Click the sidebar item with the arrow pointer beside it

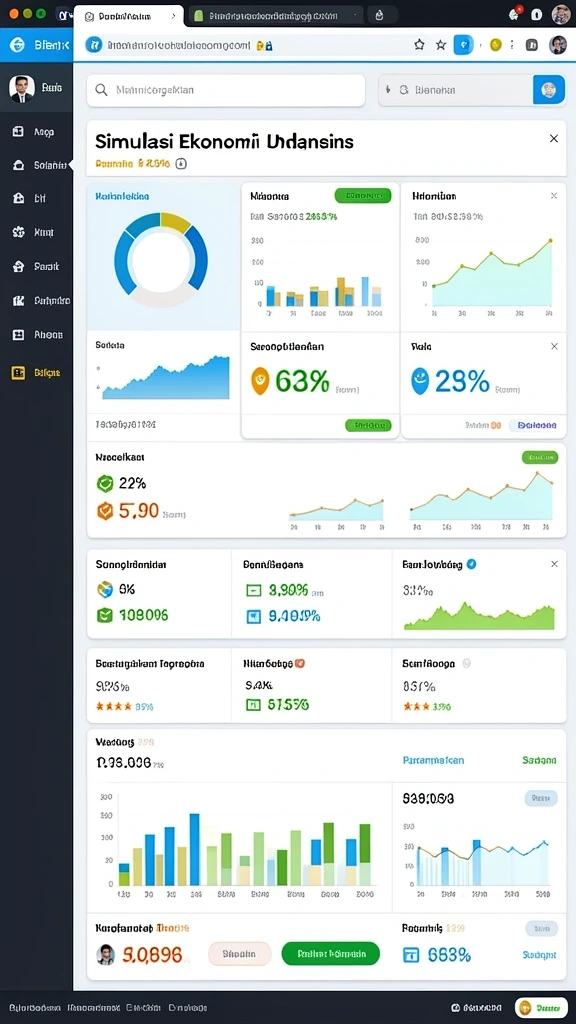[39, 165]
